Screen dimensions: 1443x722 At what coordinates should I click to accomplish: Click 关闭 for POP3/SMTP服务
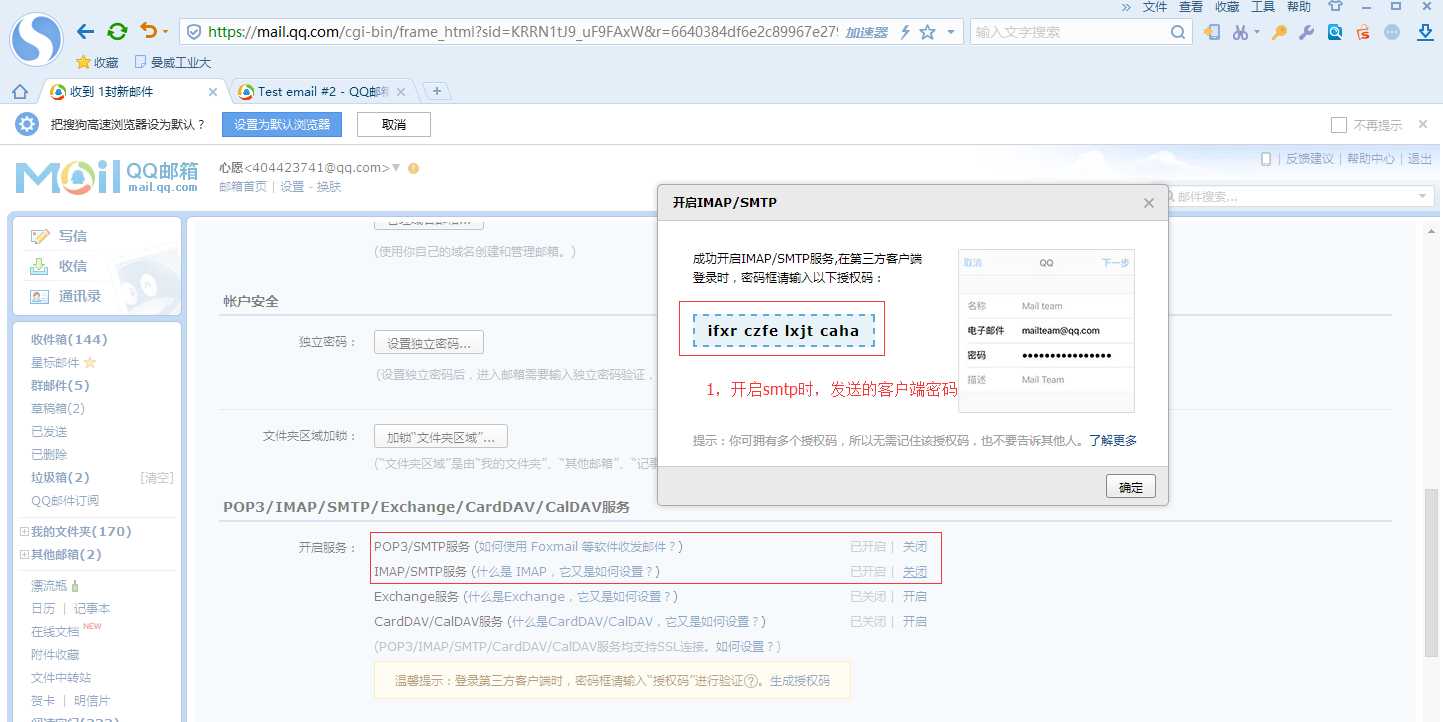[915, 547]
